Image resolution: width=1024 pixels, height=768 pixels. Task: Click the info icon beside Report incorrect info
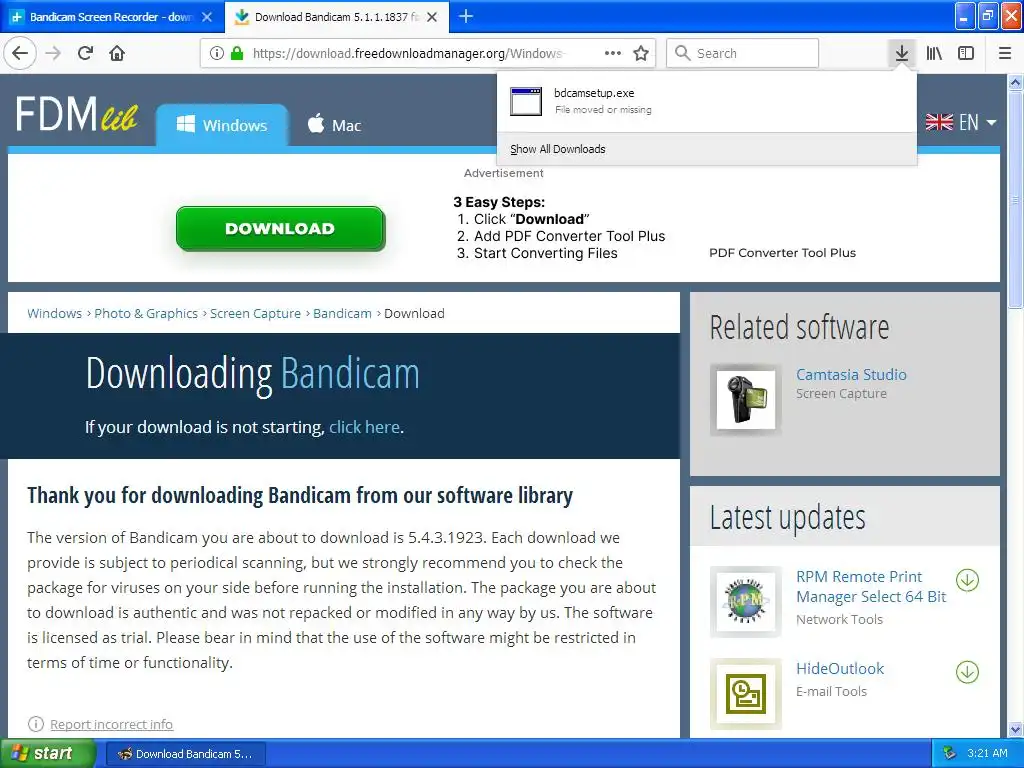(36, 724)
